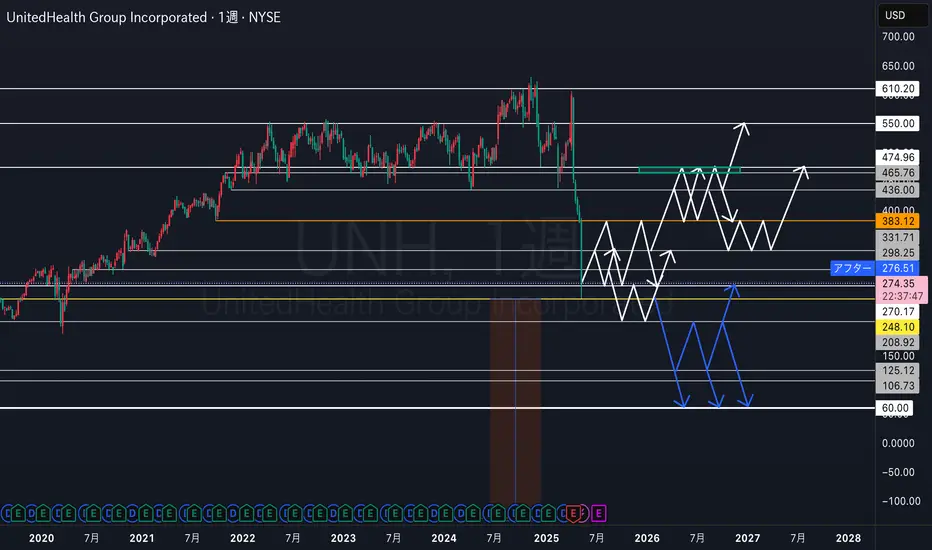Select the 550.00 price line label

898,123
